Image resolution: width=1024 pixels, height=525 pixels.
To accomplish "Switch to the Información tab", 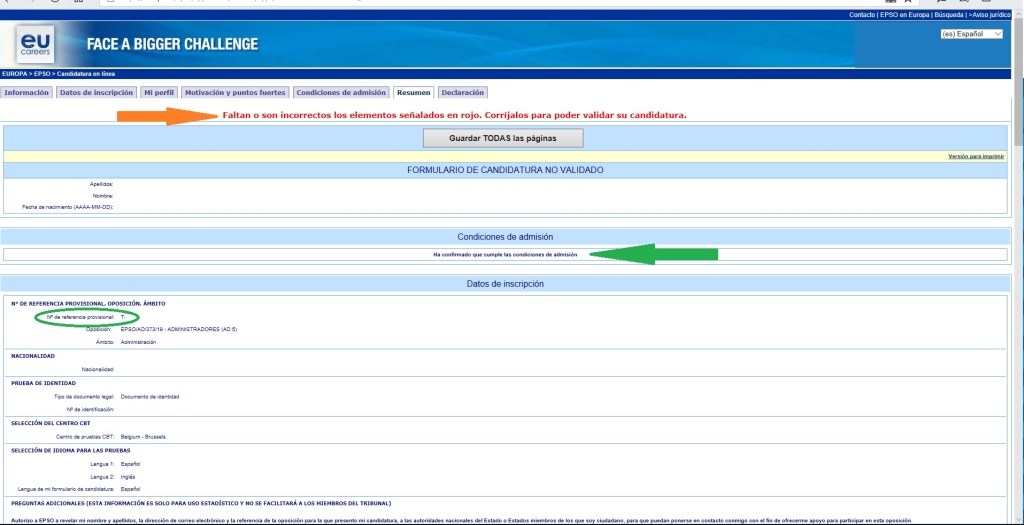I will click(x=27, y=92).
